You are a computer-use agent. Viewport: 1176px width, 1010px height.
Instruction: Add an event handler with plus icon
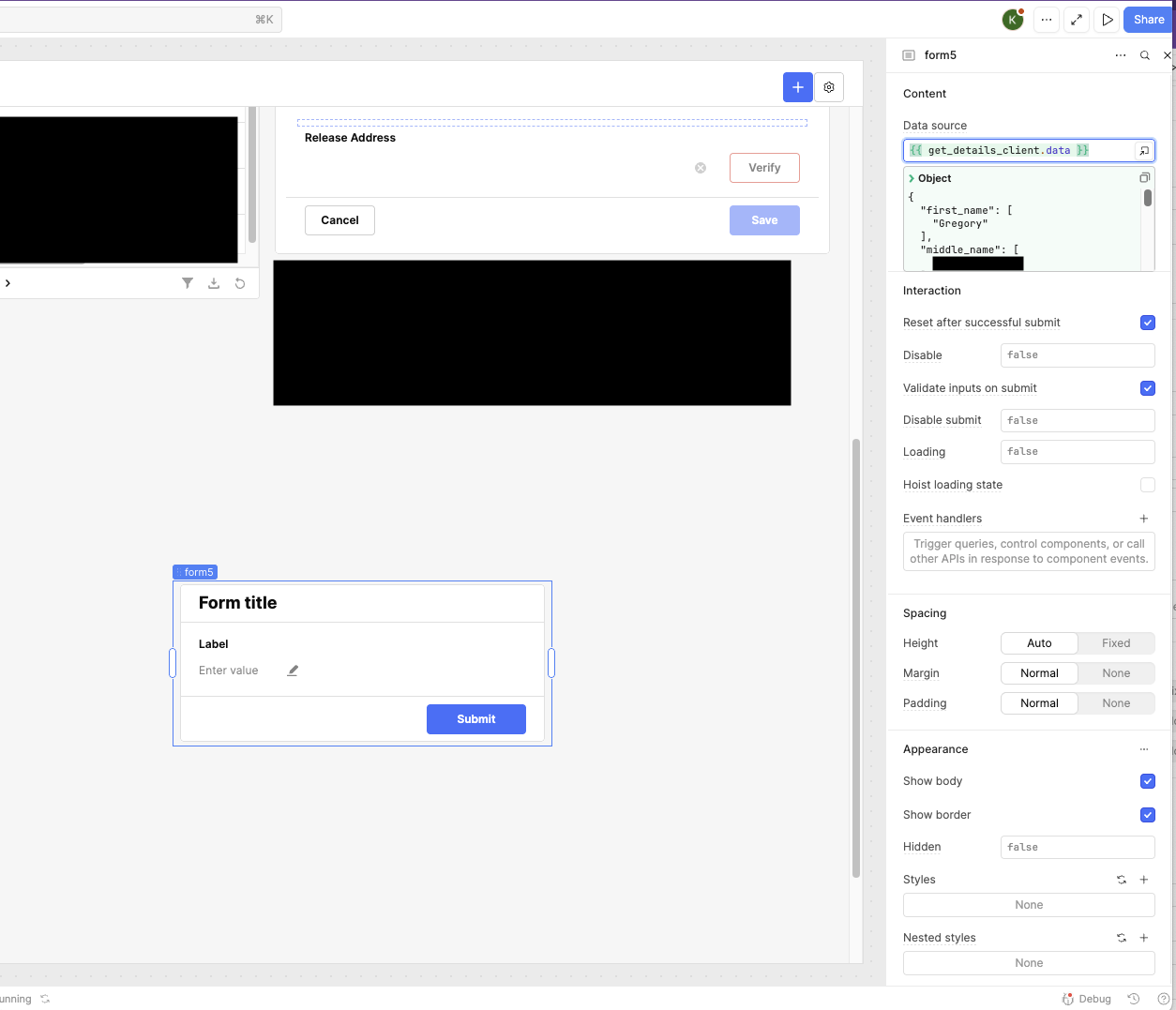point(1144,519)
